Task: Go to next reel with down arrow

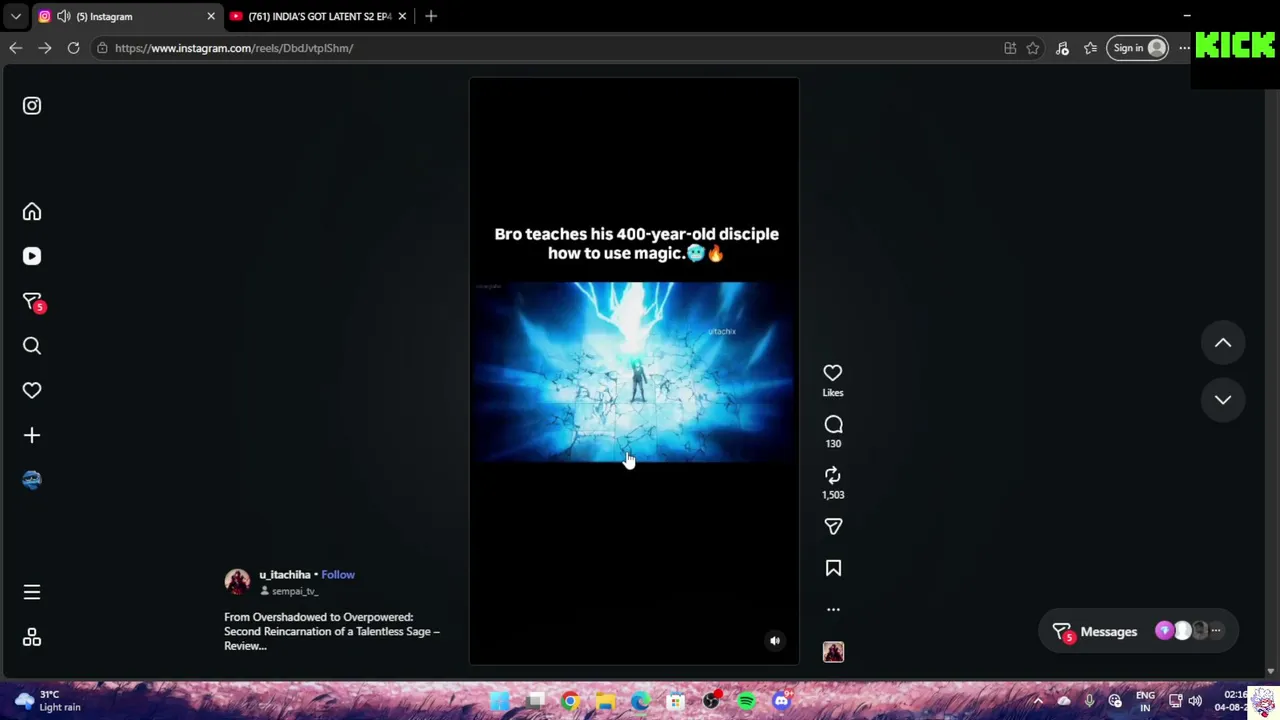Action: pyautogui.click(x=1223, y=400)
